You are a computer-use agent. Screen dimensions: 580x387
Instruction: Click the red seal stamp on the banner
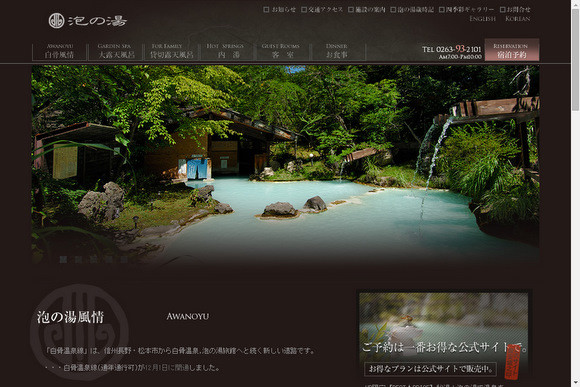pyautogui.click(x=512, y=361)
